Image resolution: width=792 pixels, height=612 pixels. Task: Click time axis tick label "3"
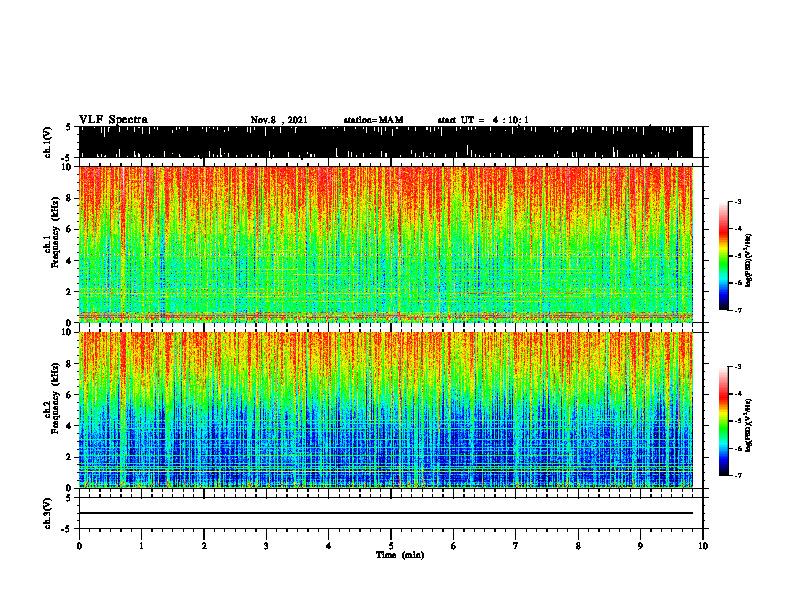tap(266, 546)
